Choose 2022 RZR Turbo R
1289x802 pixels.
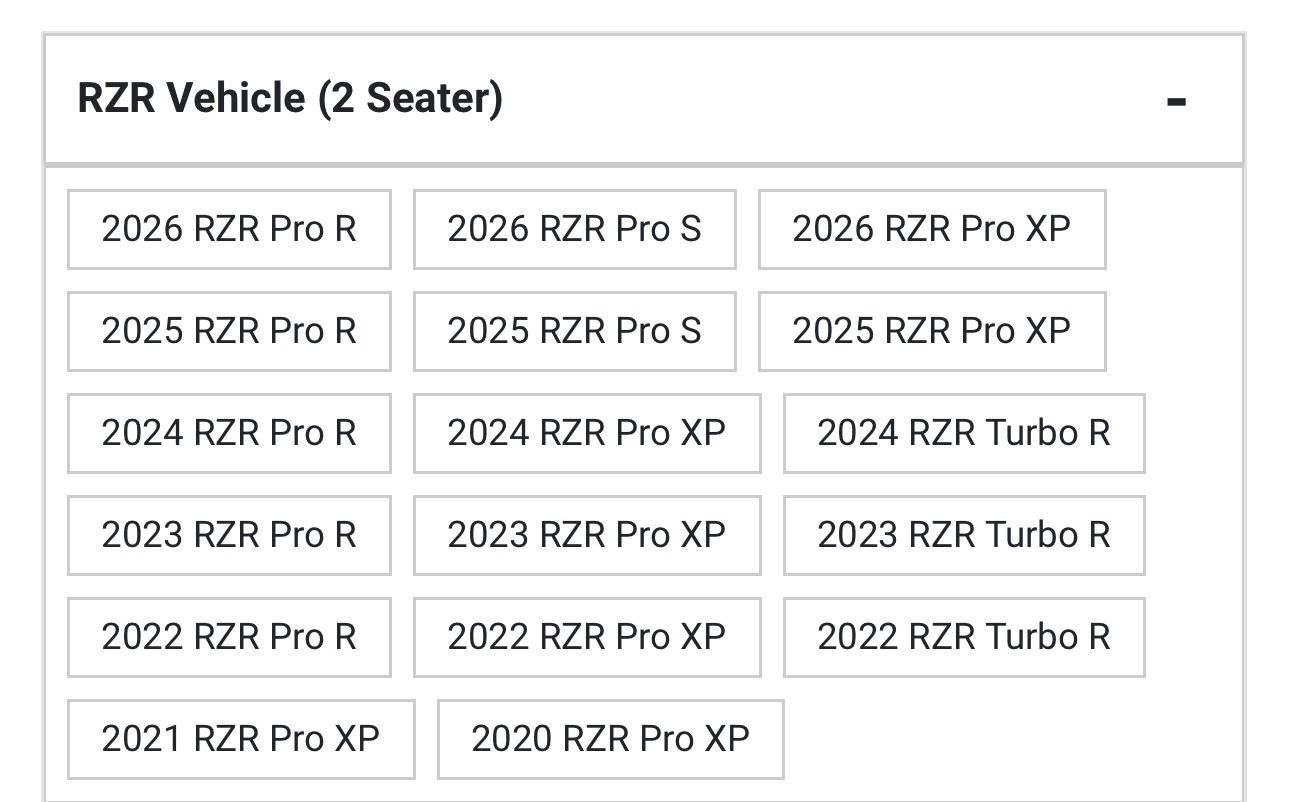[x=963, y=637]
